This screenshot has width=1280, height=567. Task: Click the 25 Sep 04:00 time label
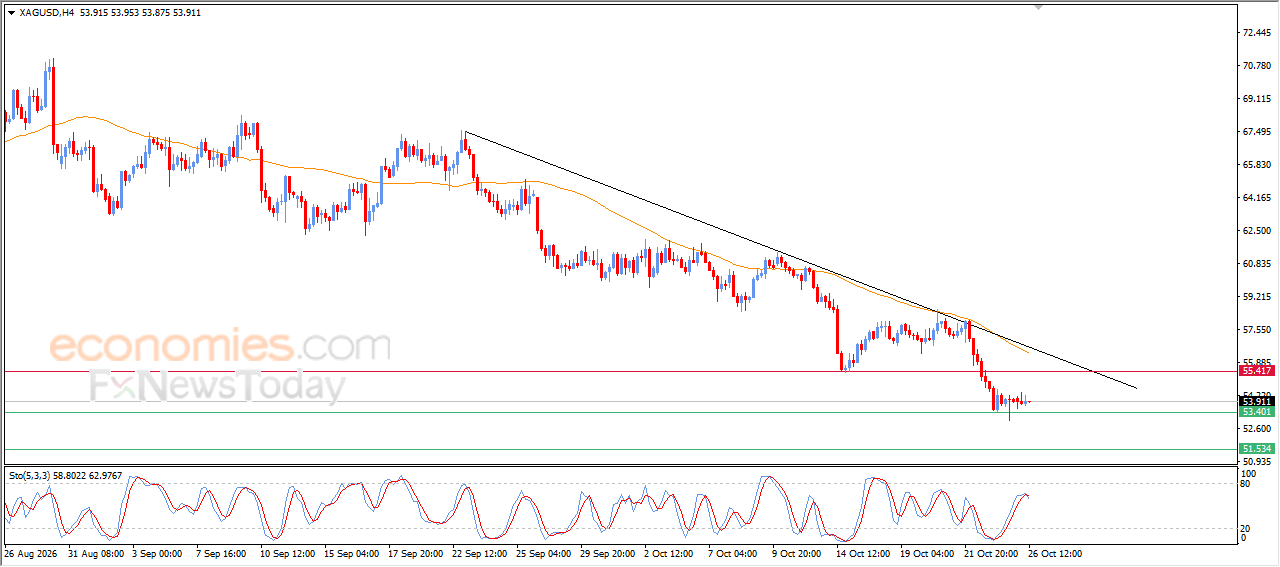(x=543, y=553)
